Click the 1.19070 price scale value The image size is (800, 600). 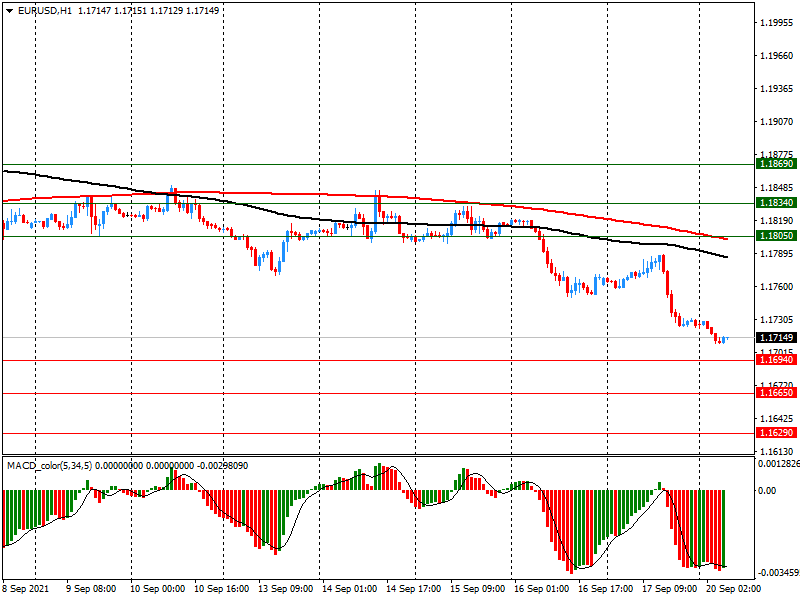click(x=777, y=121)
